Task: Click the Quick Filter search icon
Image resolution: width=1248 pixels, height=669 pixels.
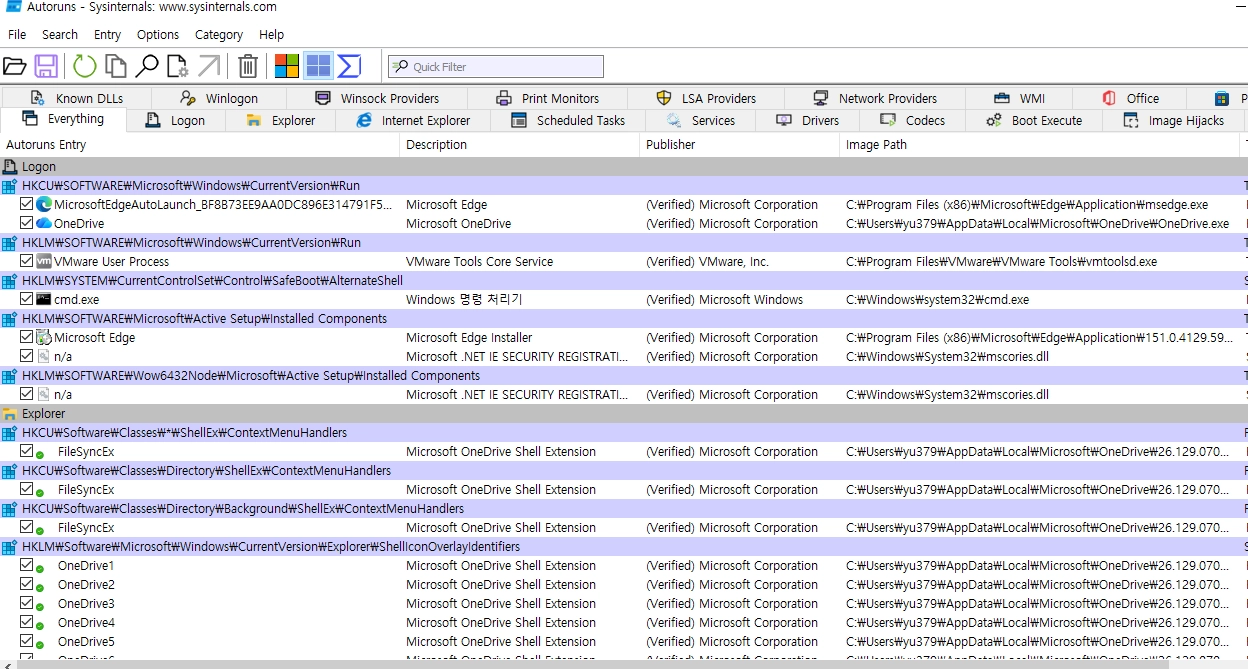Action: coord(400,67)
